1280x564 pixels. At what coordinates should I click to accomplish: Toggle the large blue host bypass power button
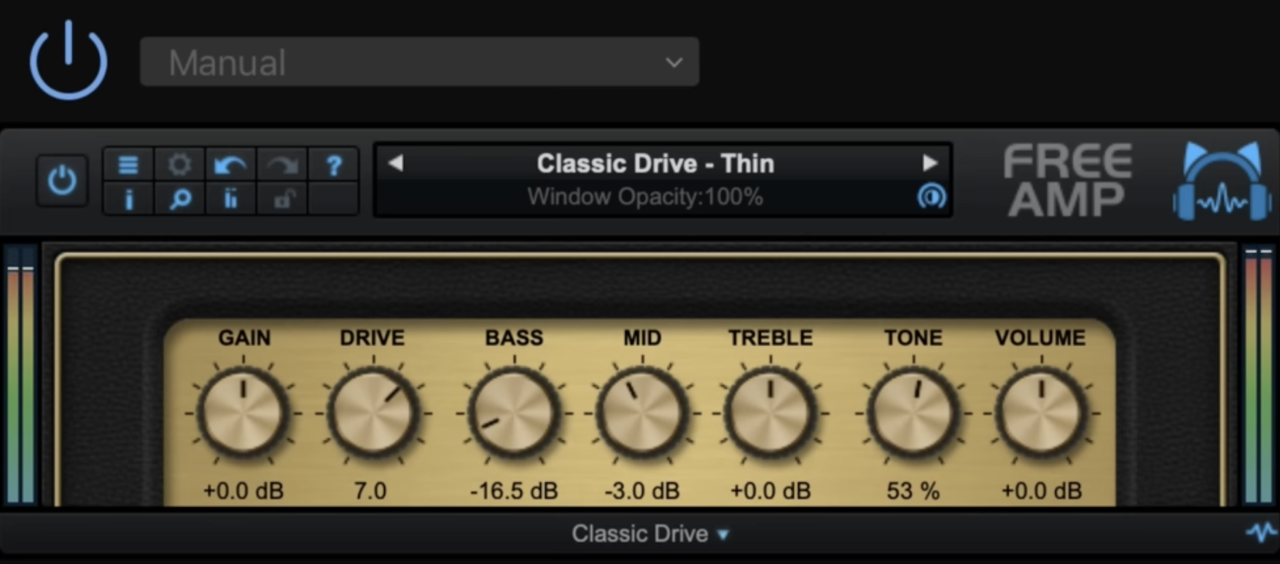68,62
